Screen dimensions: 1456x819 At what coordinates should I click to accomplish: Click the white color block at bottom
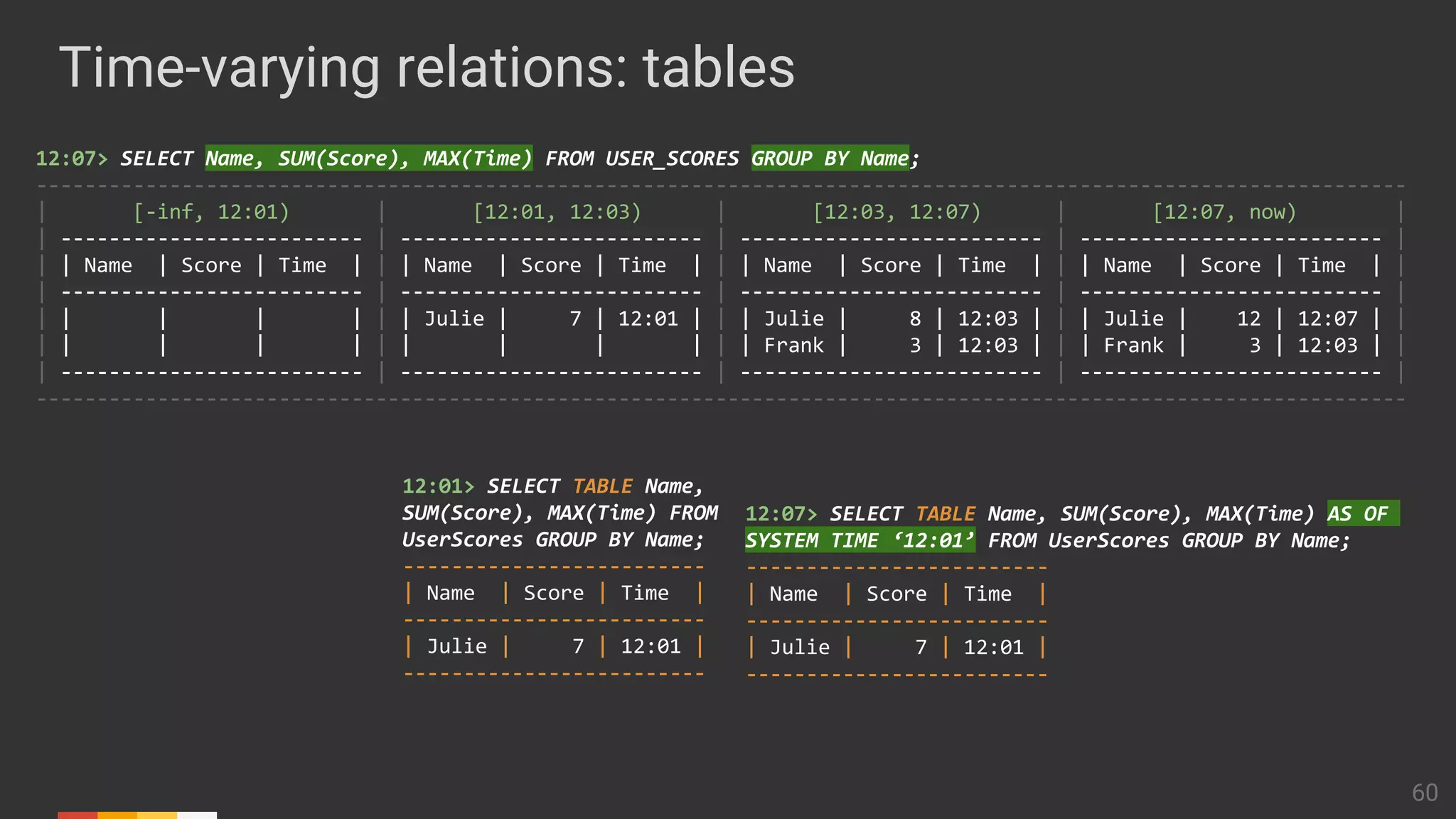(x=197, y=815)
